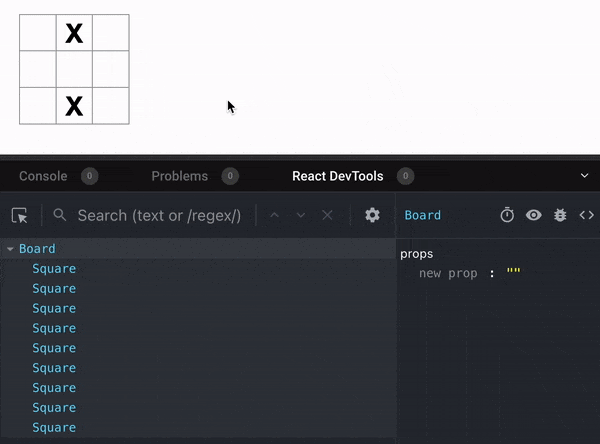Select the React DevTools tab

[x=337, y=176]
